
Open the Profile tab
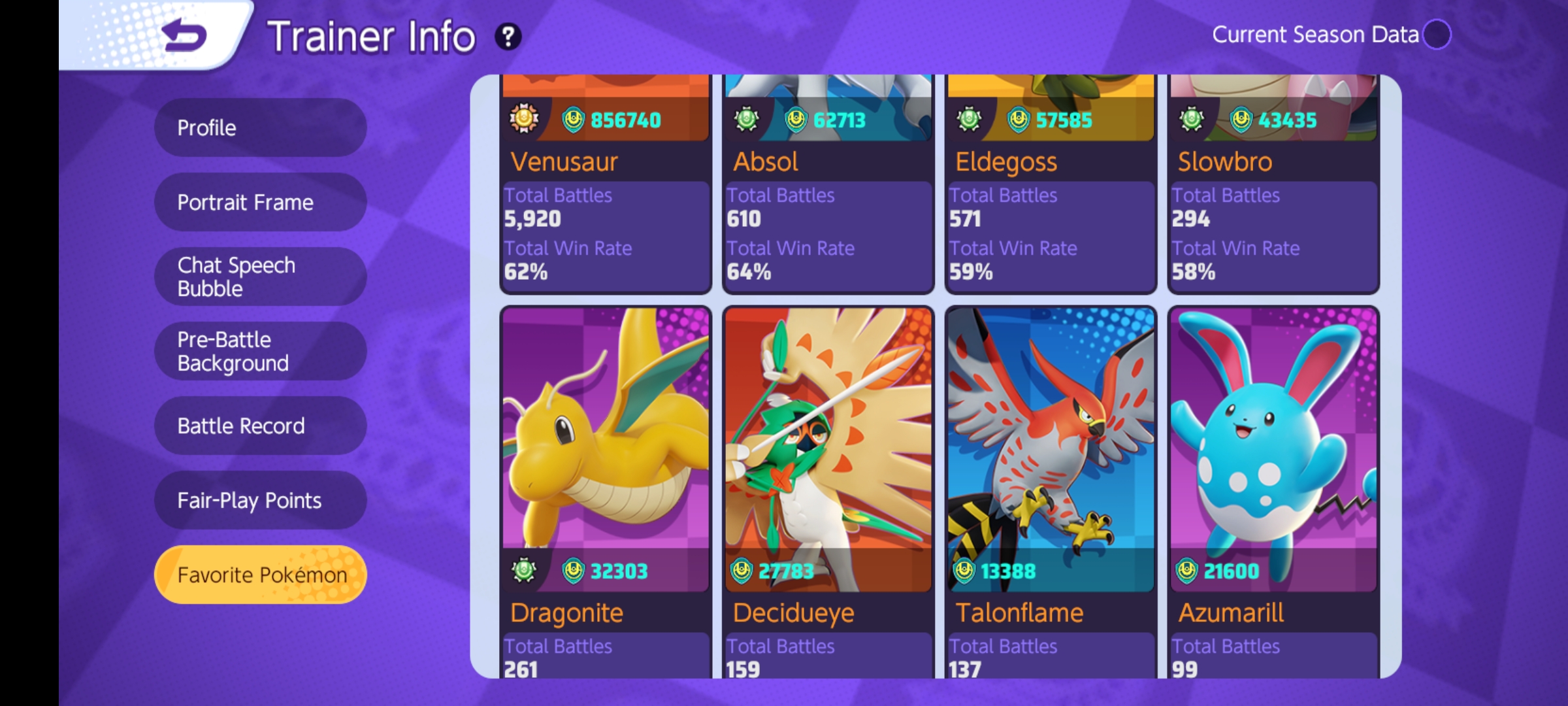coord(260,127)
